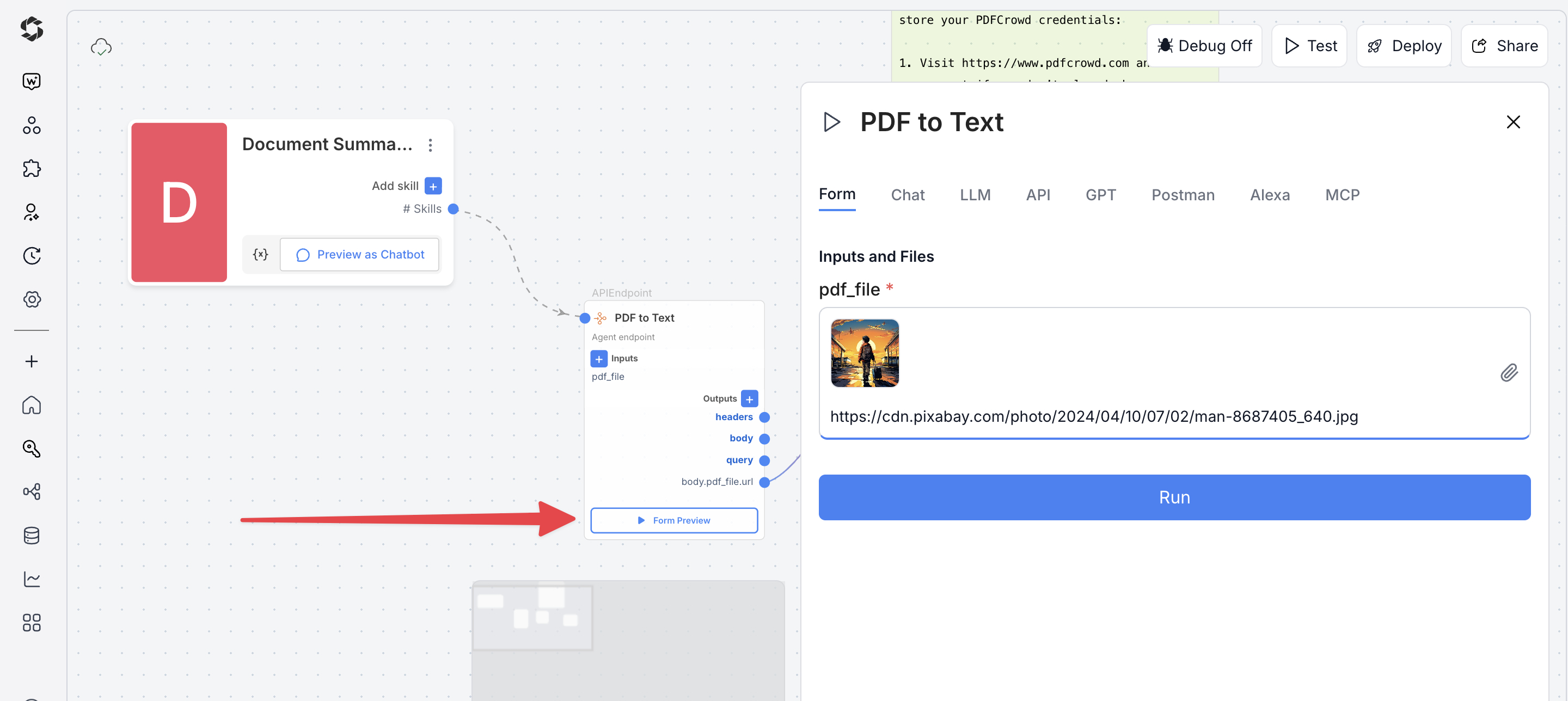Add an output with Outputs plus button

tap(749, 398)
